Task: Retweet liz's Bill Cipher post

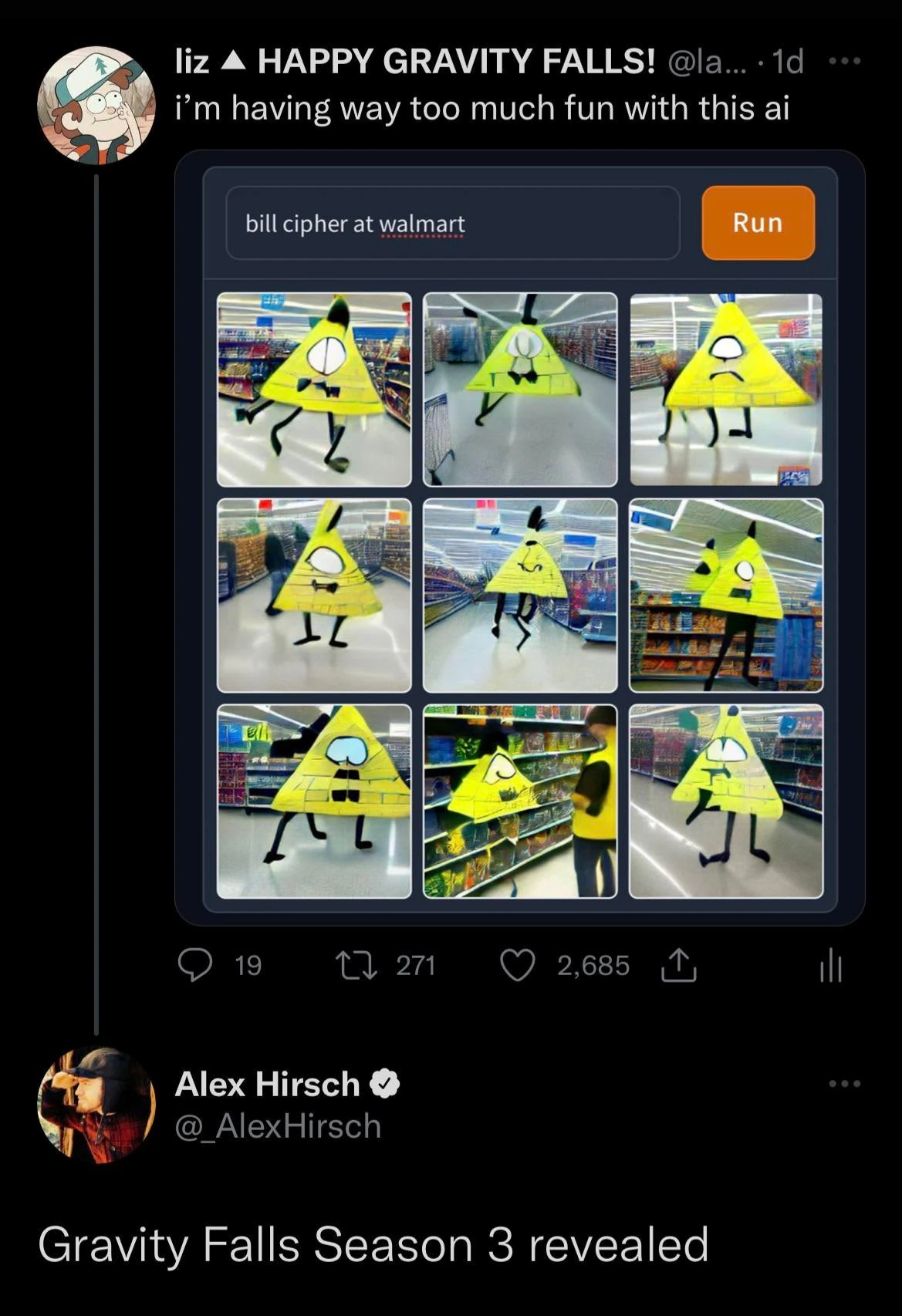Action: (356, 965)
